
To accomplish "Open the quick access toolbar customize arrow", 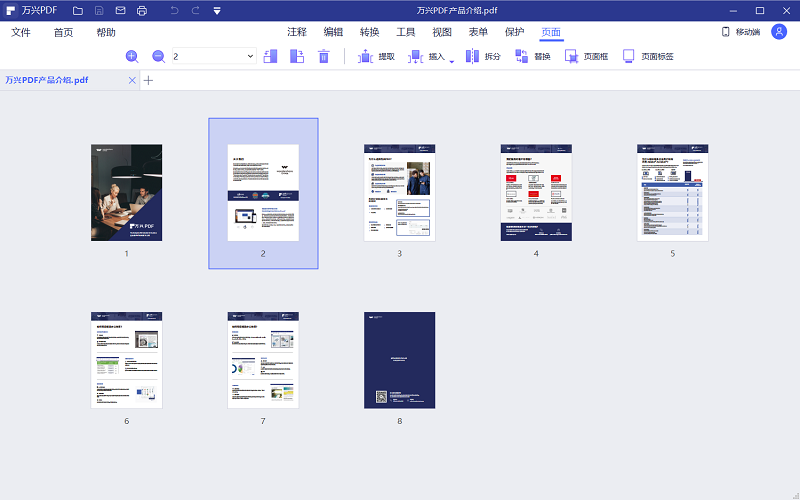I will [x=217, y=10].
